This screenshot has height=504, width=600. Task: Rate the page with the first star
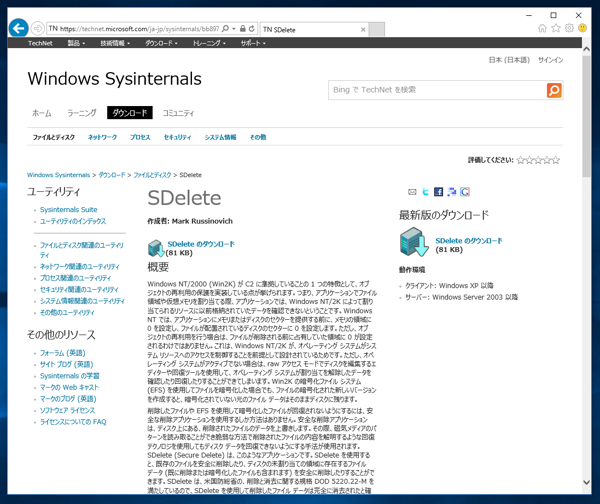coord(520,160)
